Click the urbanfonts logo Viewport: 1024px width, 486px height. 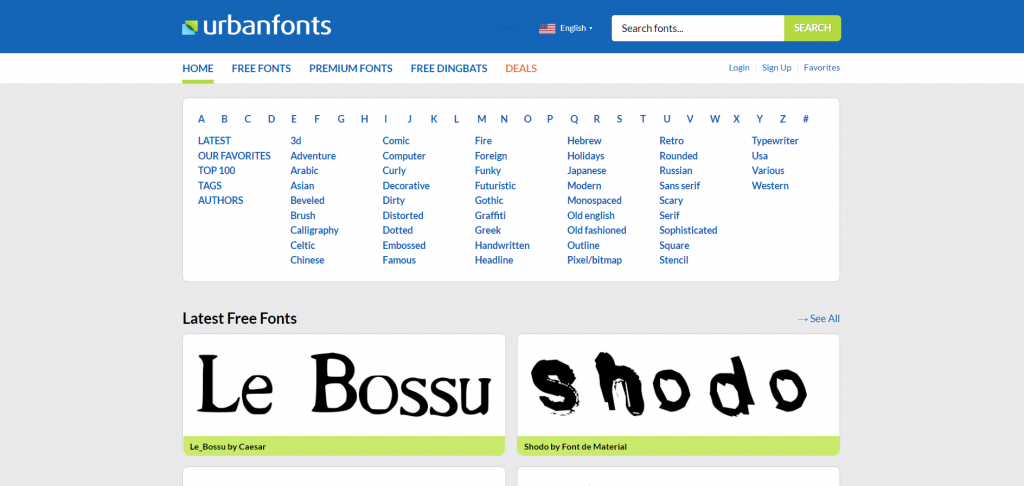(256, 26)
